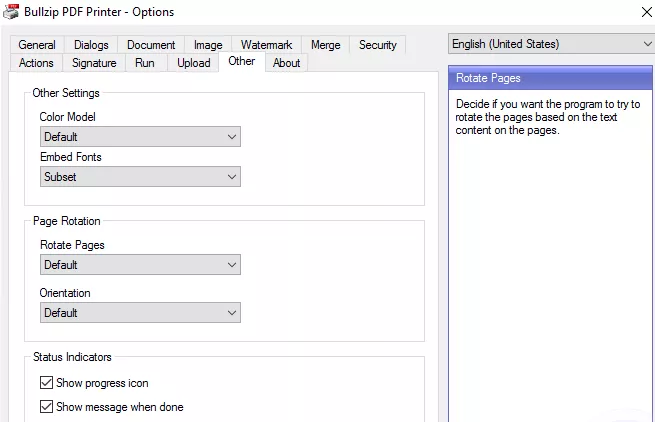This screenshot has width=655, height=422.
Task: Close the Options window
Action: (646, 12)
